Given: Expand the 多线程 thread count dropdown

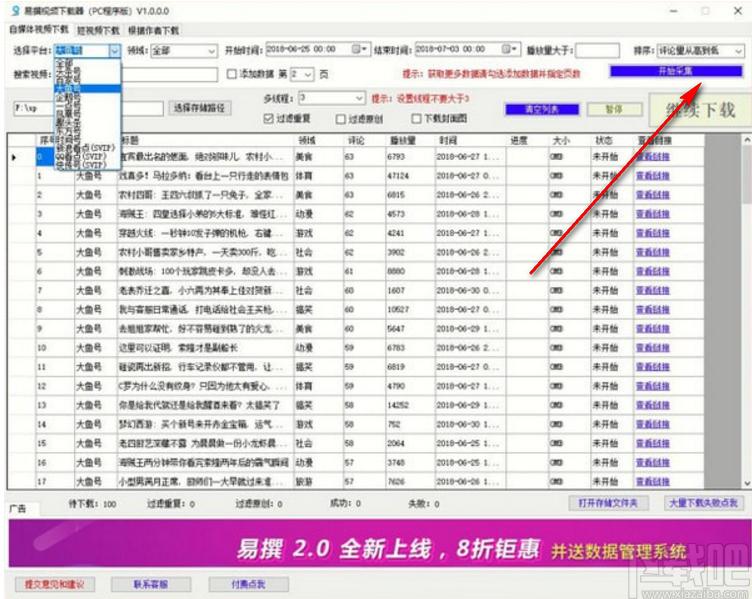Looking at the screenshot, I should coord(360,98).
